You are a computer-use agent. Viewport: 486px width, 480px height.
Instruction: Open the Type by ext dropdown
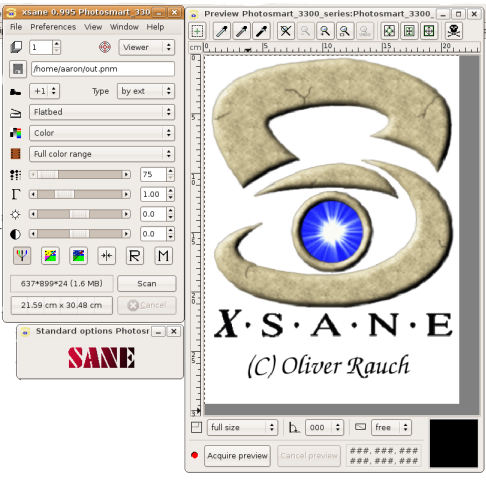coord(146,91)
